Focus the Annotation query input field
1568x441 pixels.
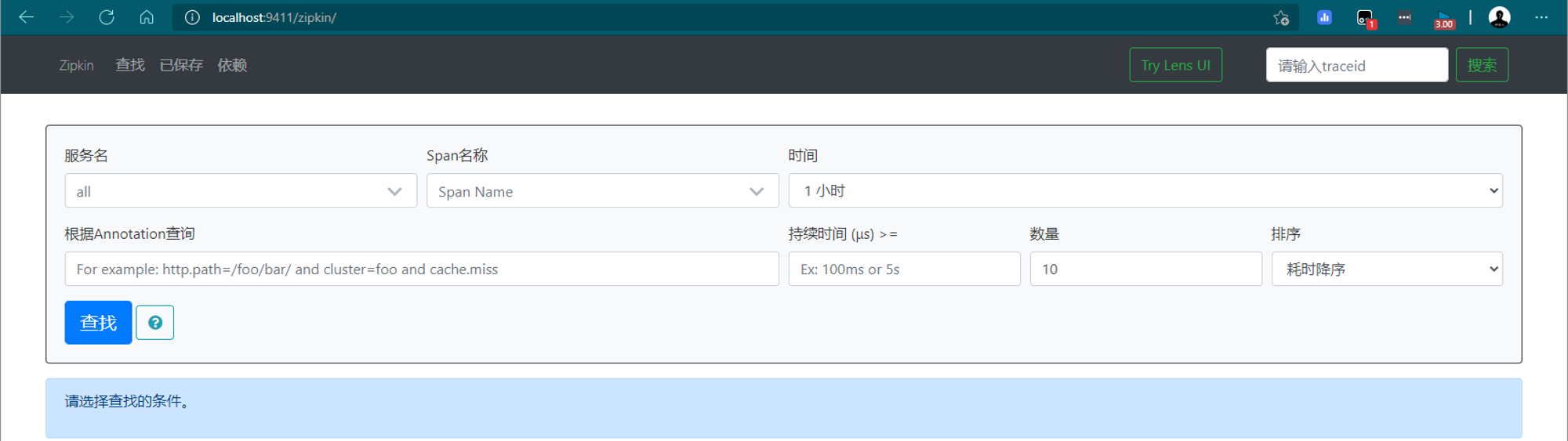pos(422,269)
